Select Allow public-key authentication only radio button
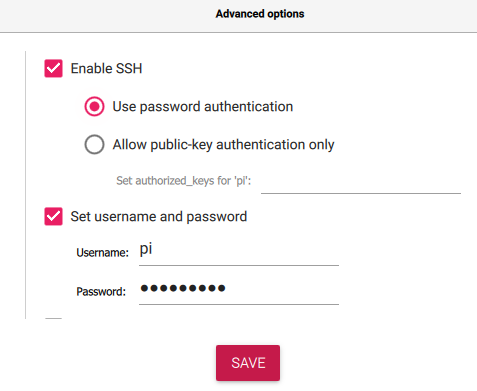This screenshot has width=477, height=391. [94, 144]
